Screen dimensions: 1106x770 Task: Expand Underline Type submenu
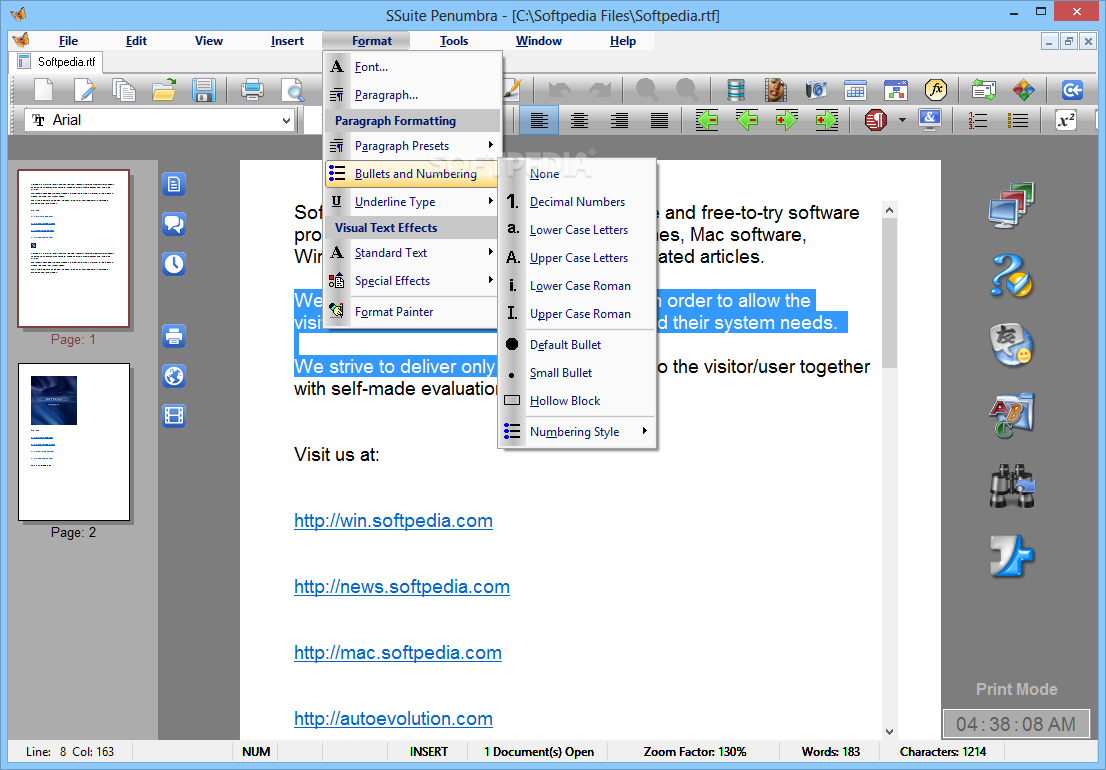click(x=413, y=202)
